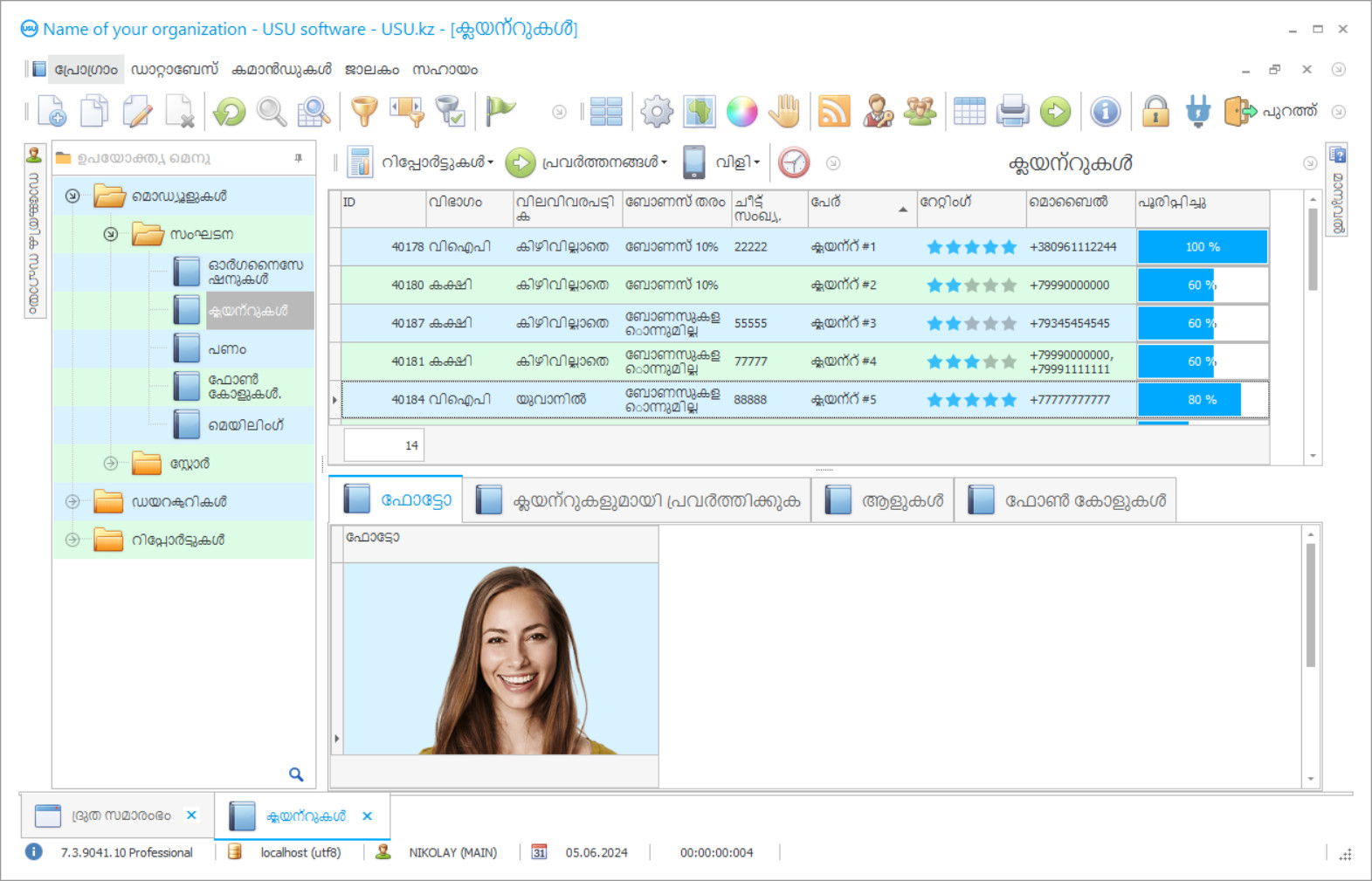
Task: Click the RSS feed orange icon
Action: coord(834,112)
